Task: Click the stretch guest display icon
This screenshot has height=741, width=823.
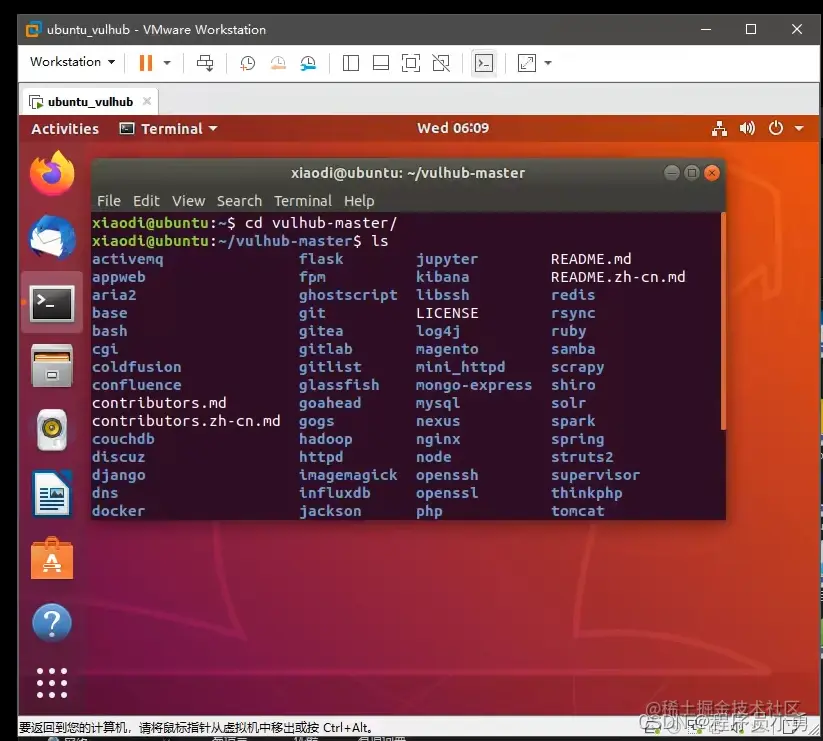Action: pos(526,63)
